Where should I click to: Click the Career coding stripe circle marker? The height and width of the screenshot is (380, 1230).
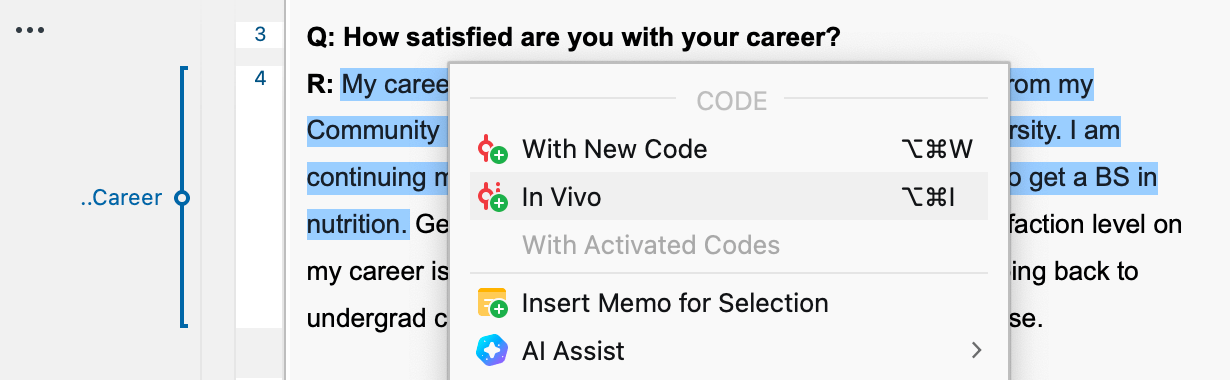coord(181,198)
